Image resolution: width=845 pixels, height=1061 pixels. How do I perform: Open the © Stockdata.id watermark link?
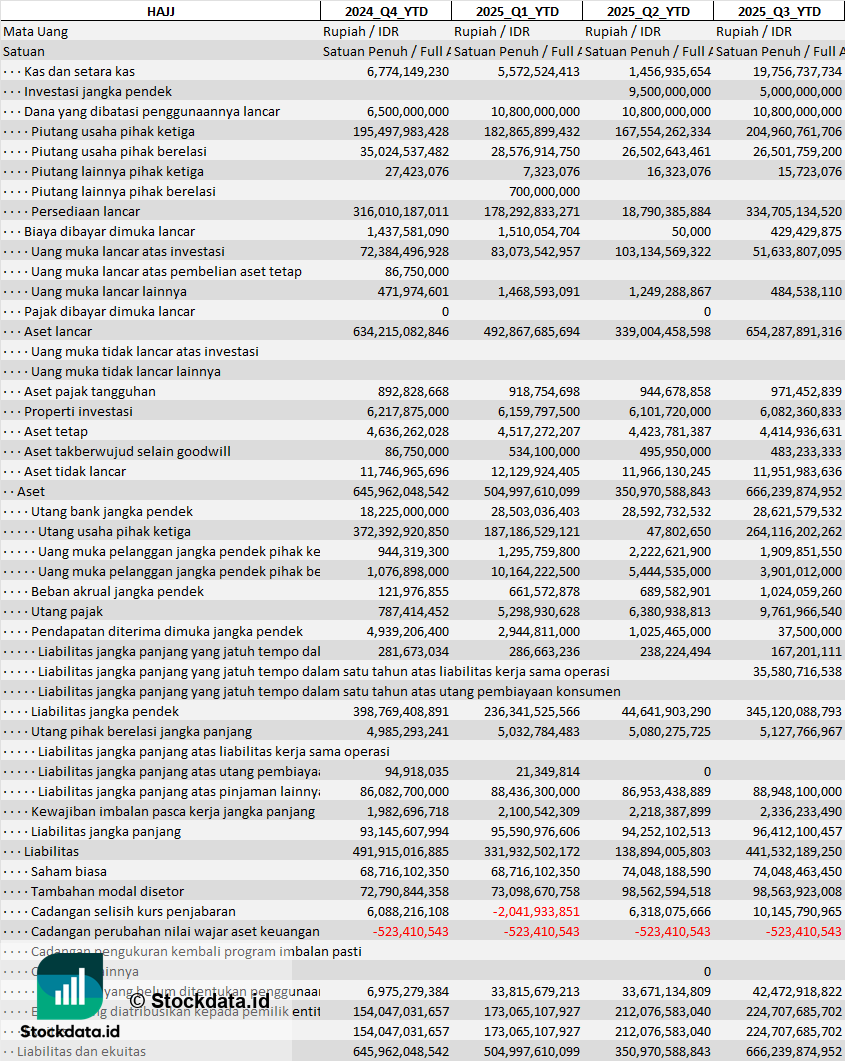pyautogui.click(x=199, y=999)
